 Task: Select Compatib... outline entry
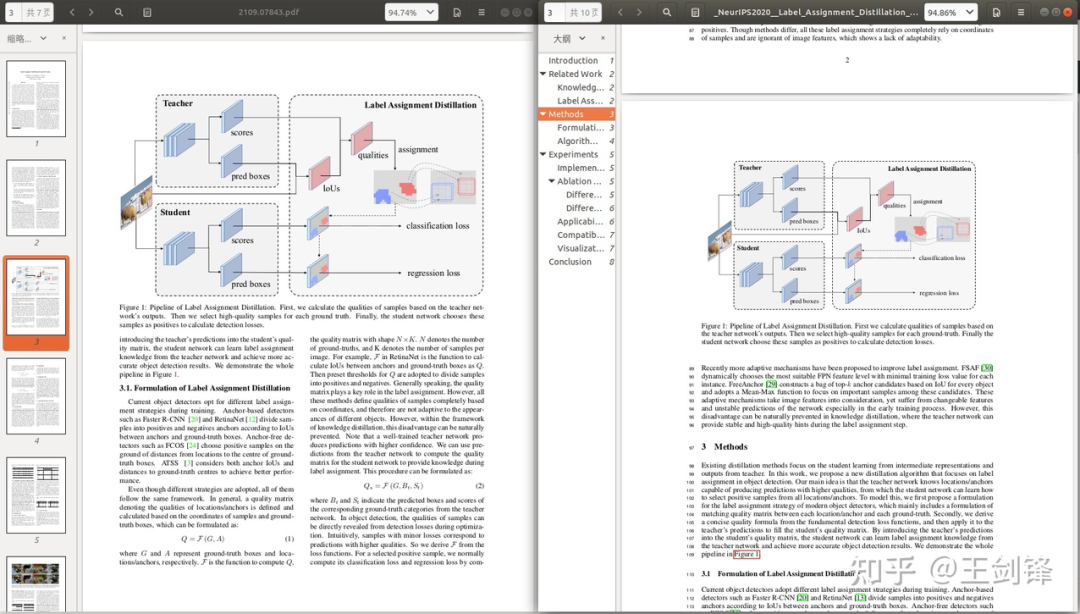point(581,235)
